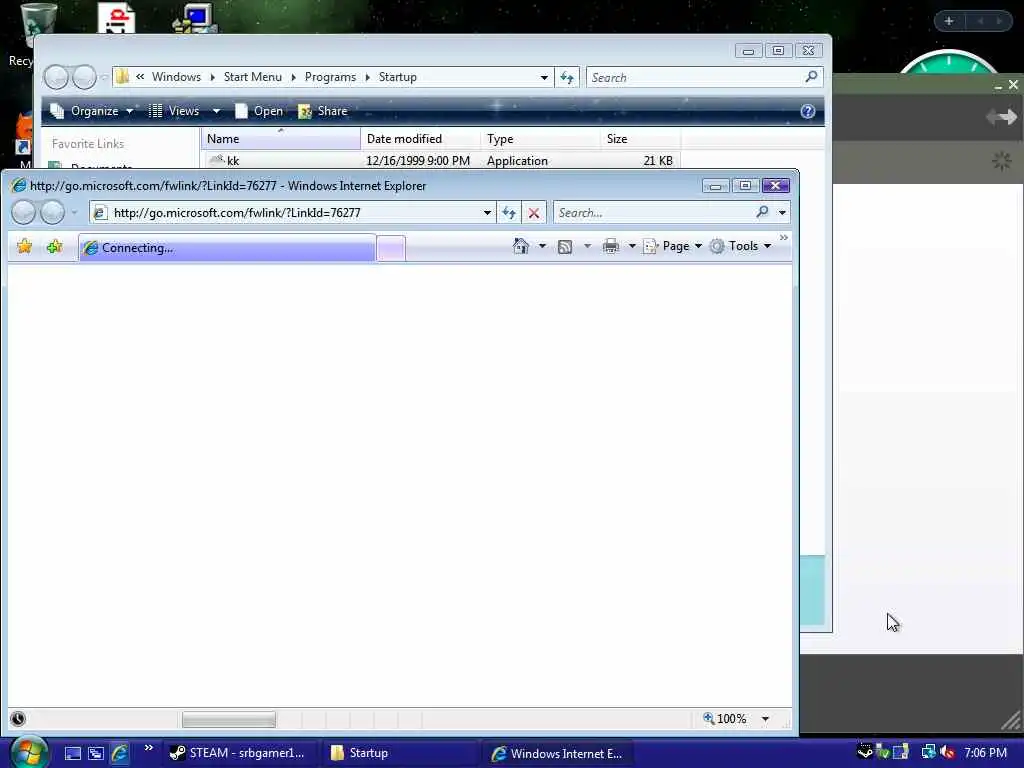Open Explorer Help question mark icon
This screenshot has height=768, width=1024.
coord(808,111)
